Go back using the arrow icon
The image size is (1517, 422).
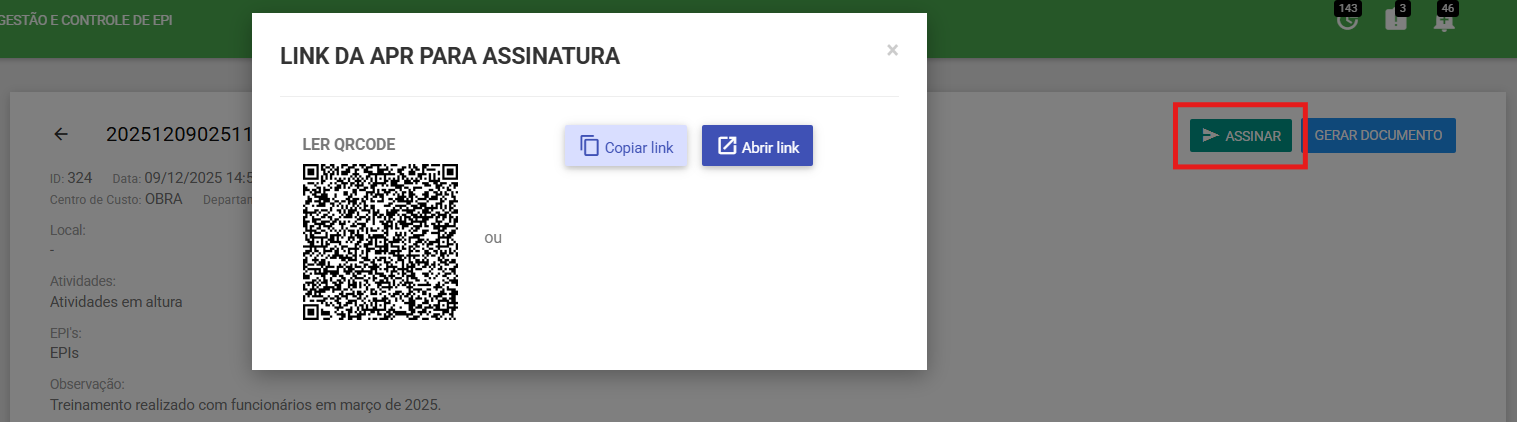tap(62, 134)
